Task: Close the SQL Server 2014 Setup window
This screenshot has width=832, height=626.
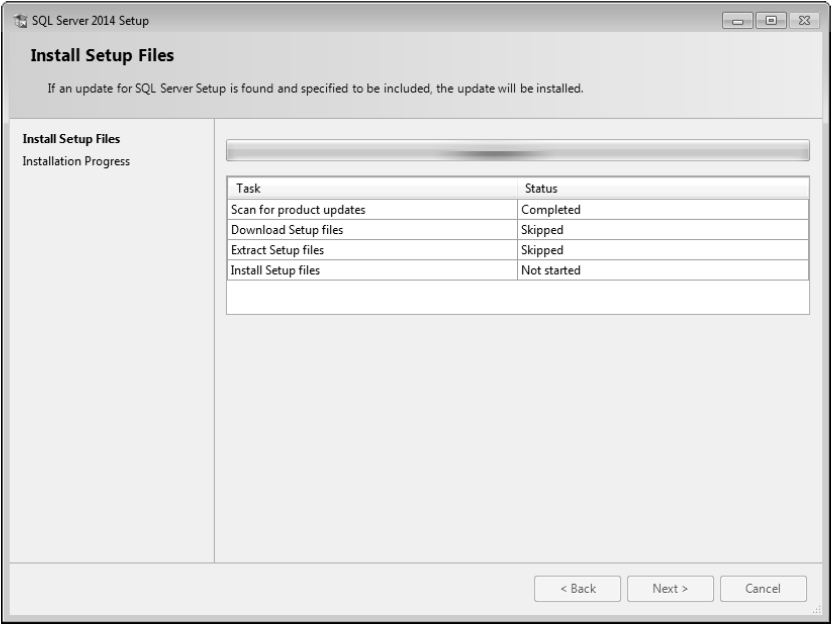Action: [x=804, y=21]
